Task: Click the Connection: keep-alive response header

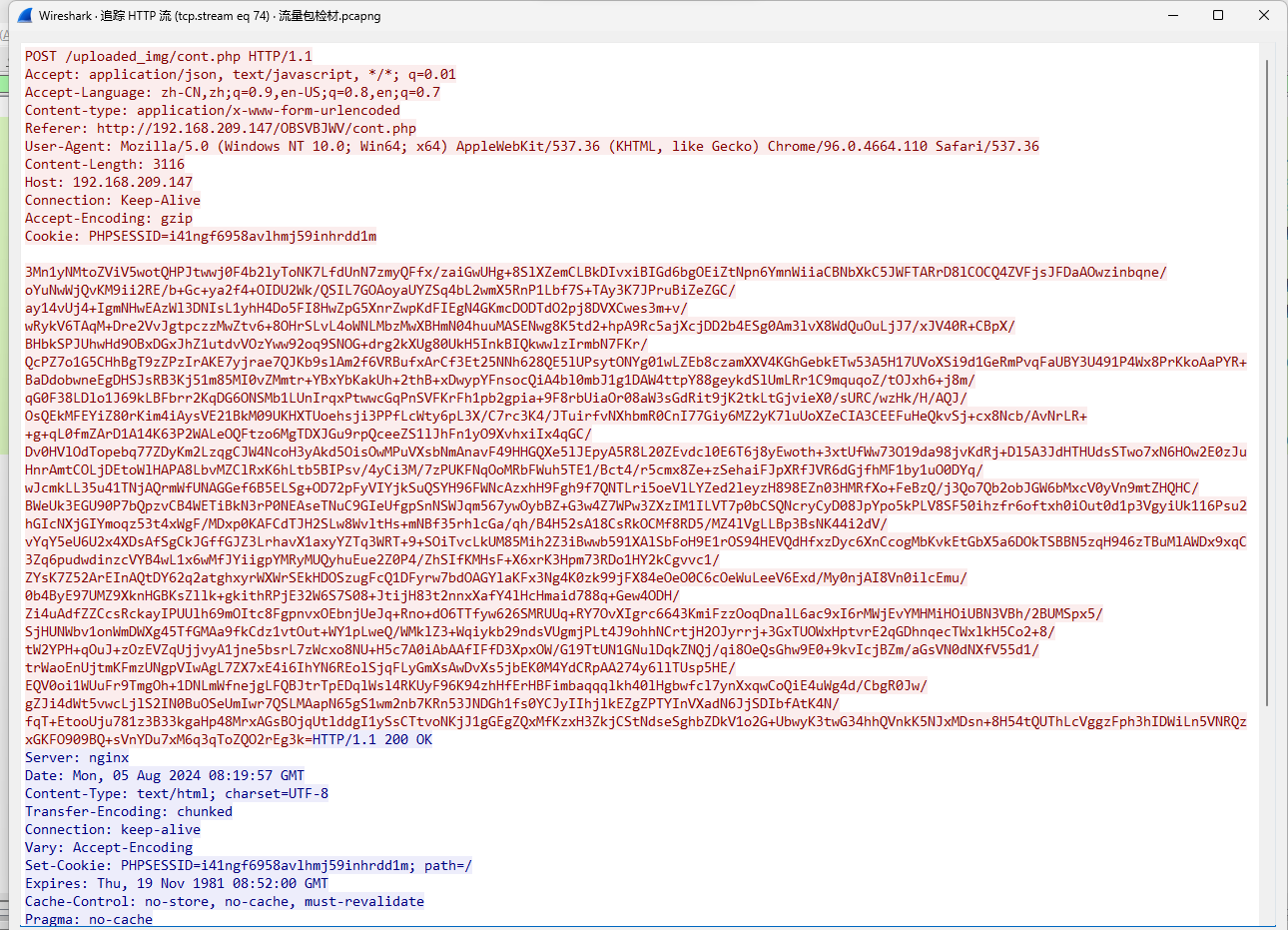Action: point(113,829)
